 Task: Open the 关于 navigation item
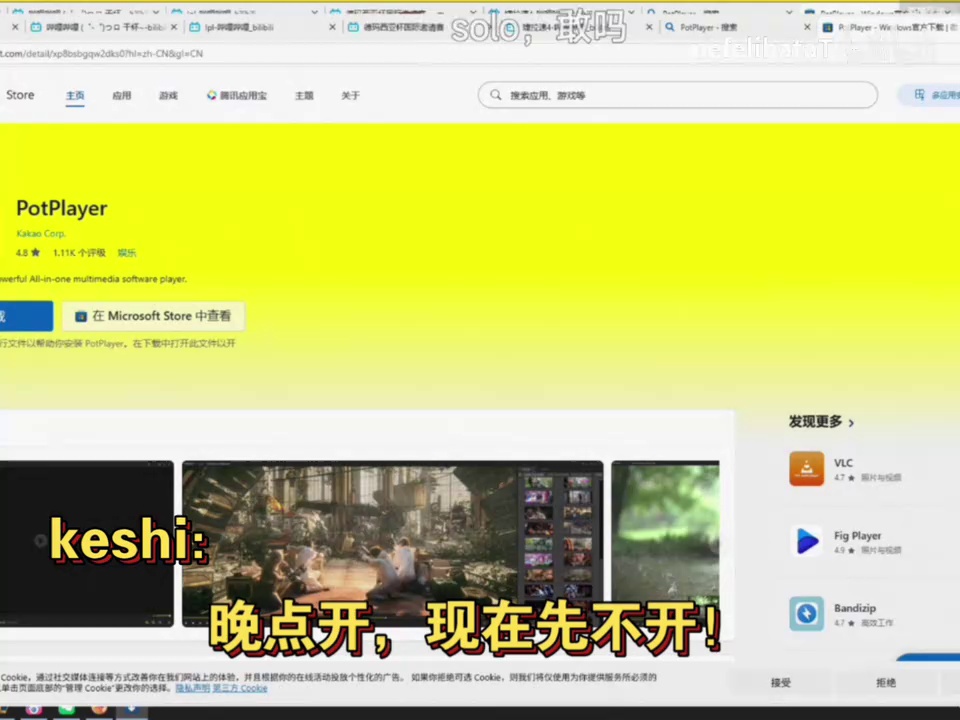[350, 96]
